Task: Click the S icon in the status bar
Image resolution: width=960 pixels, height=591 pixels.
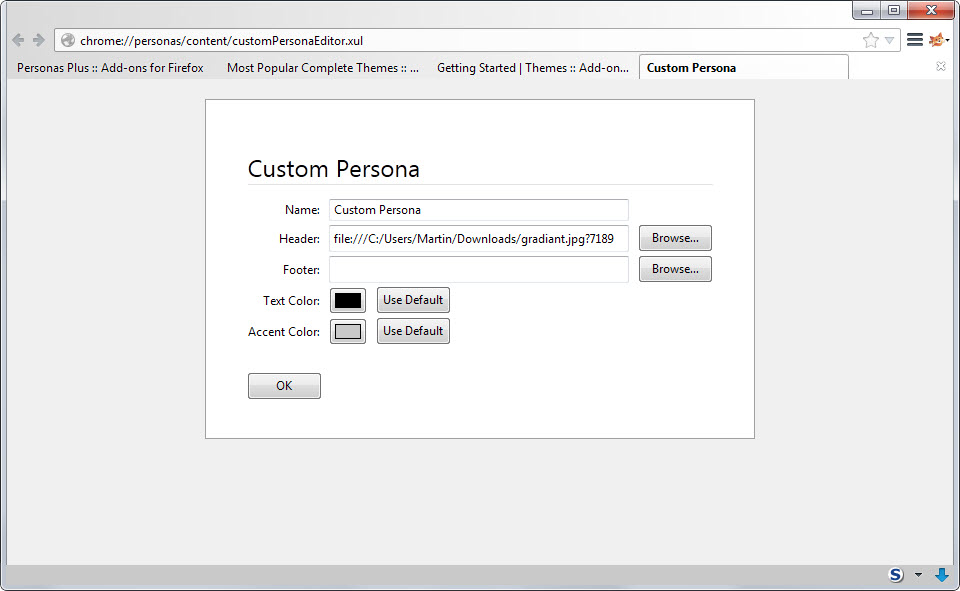Action: tap(896, 574)
